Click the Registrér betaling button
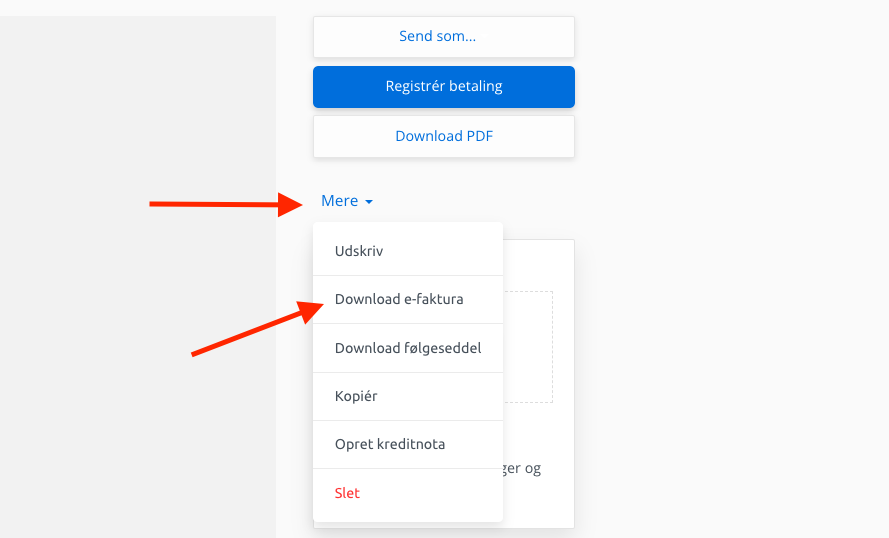889x538 pixels. (444, 87)
